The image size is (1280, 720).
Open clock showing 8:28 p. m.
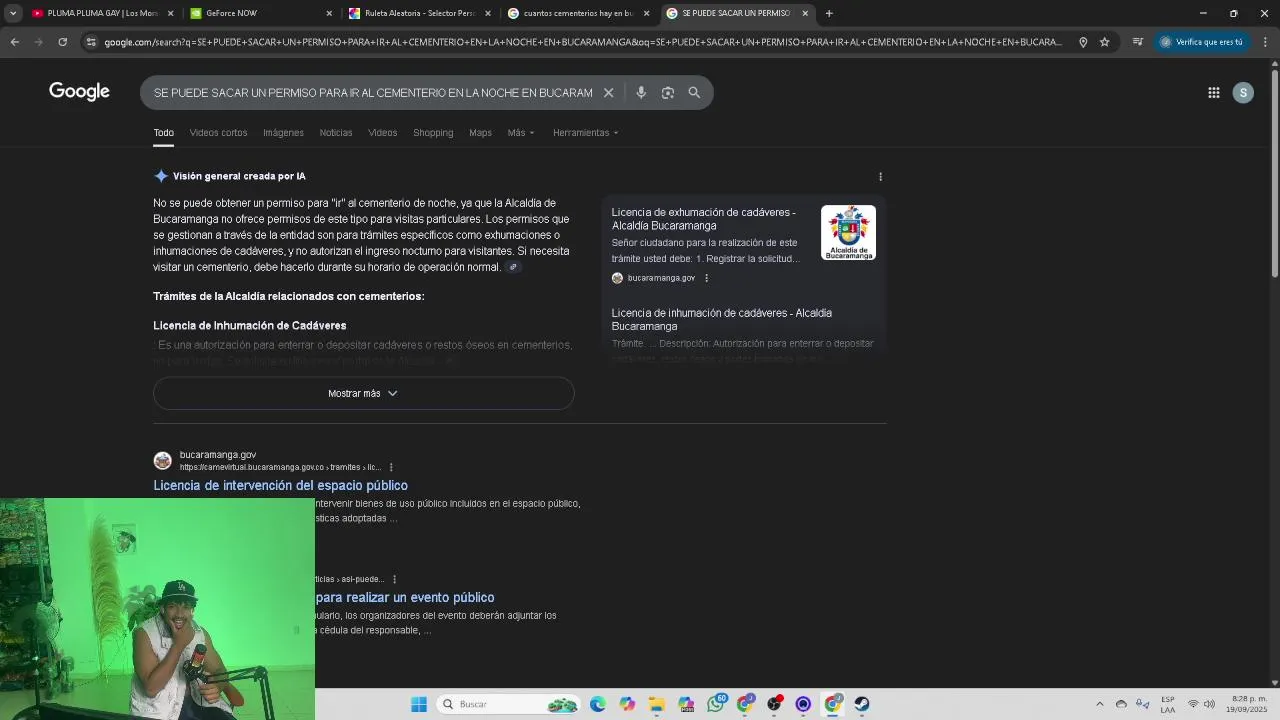pyautogui.click(x=1249, y=704)
